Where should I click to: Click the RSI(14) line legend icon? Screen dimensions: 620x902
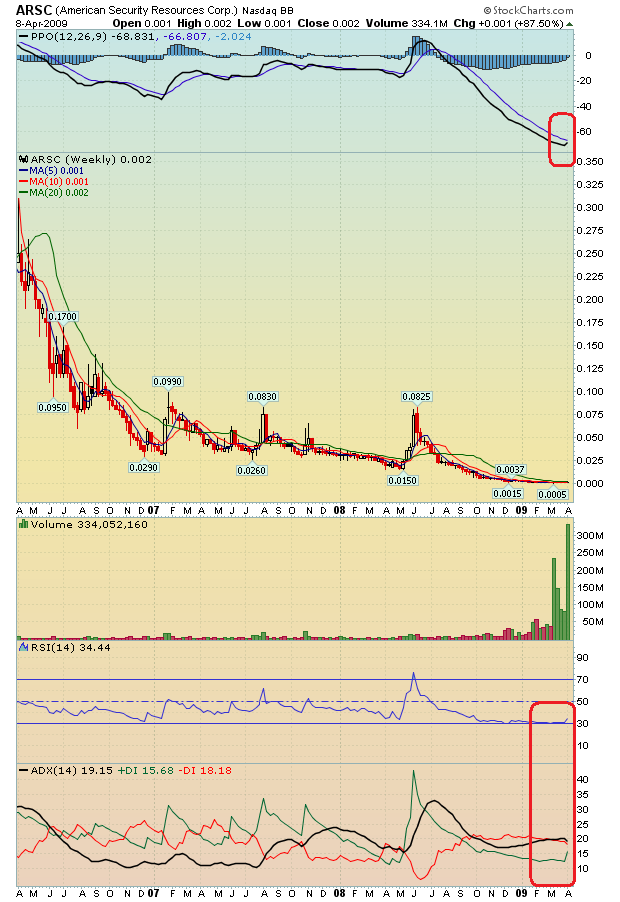pyautogui.click(x=24, y=647)
